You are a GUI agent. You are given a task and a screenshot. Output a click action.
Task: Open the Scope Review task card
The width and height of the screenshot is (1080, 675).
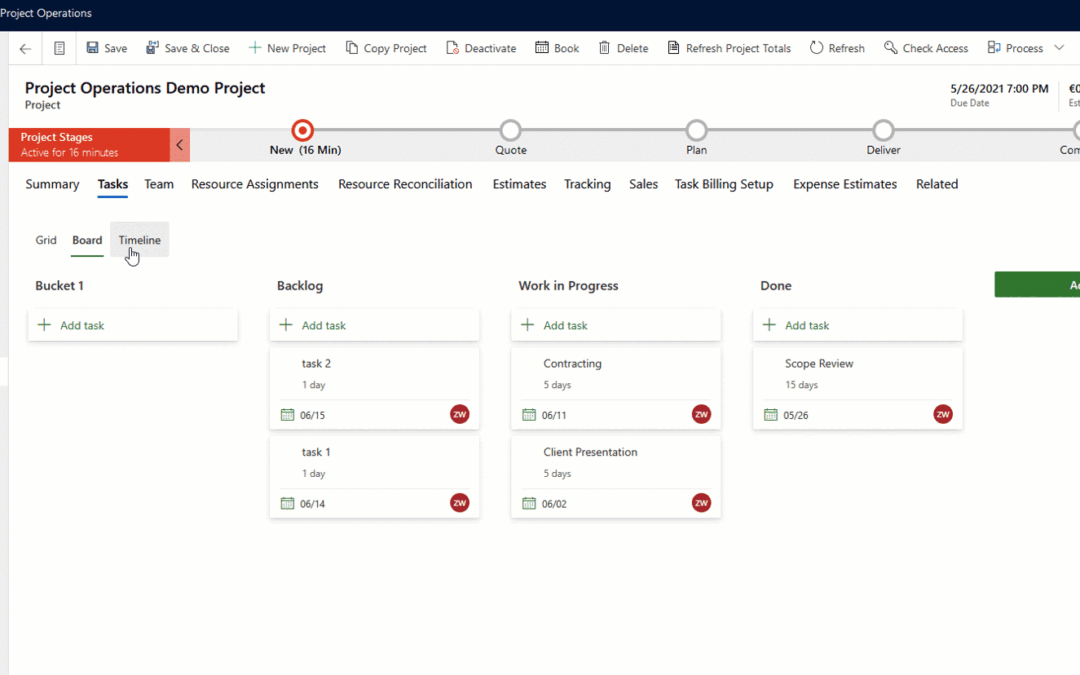pos(858,388)
